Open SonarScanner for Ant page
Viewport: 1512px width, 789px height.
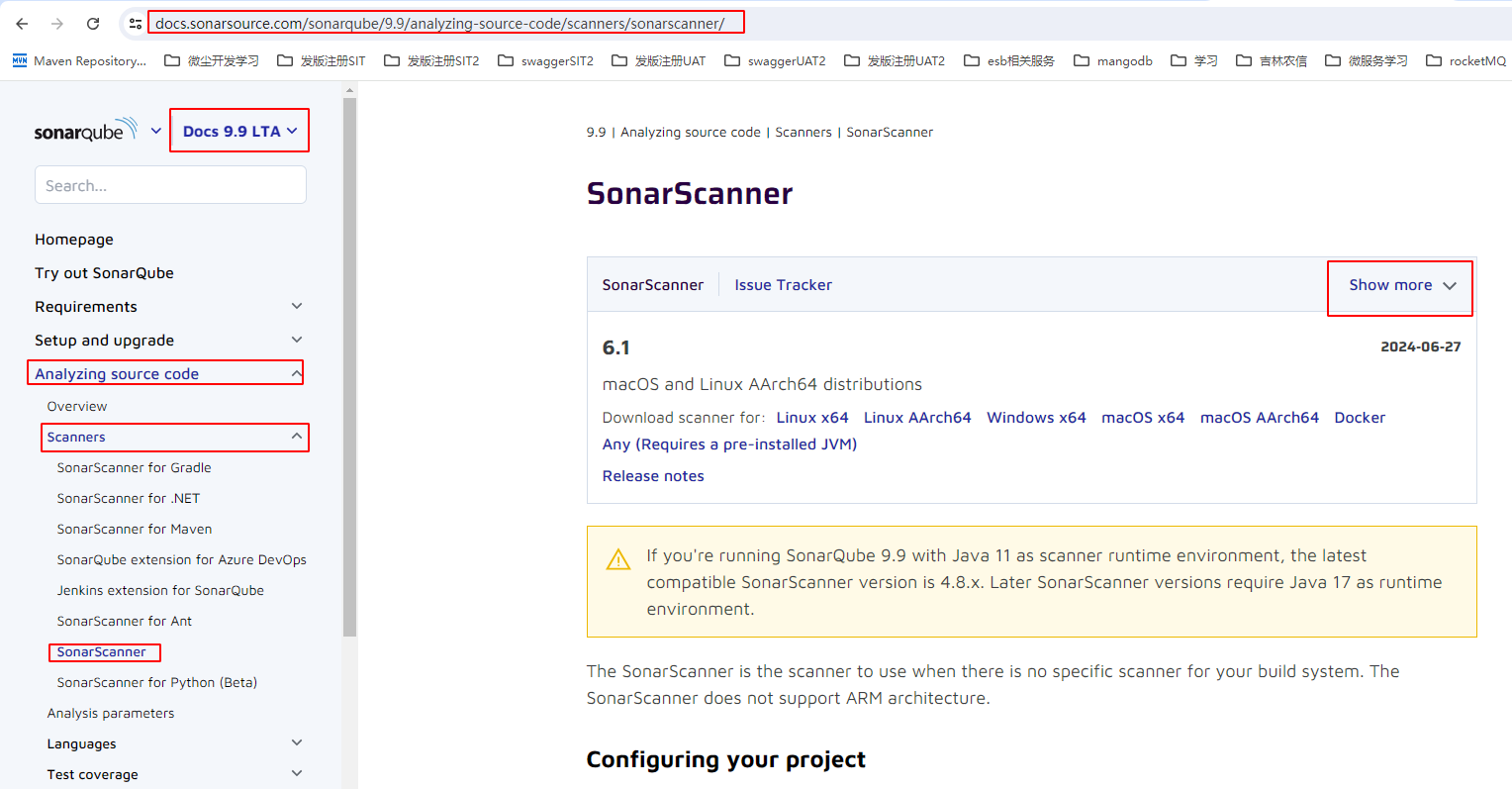click(125, 621)
